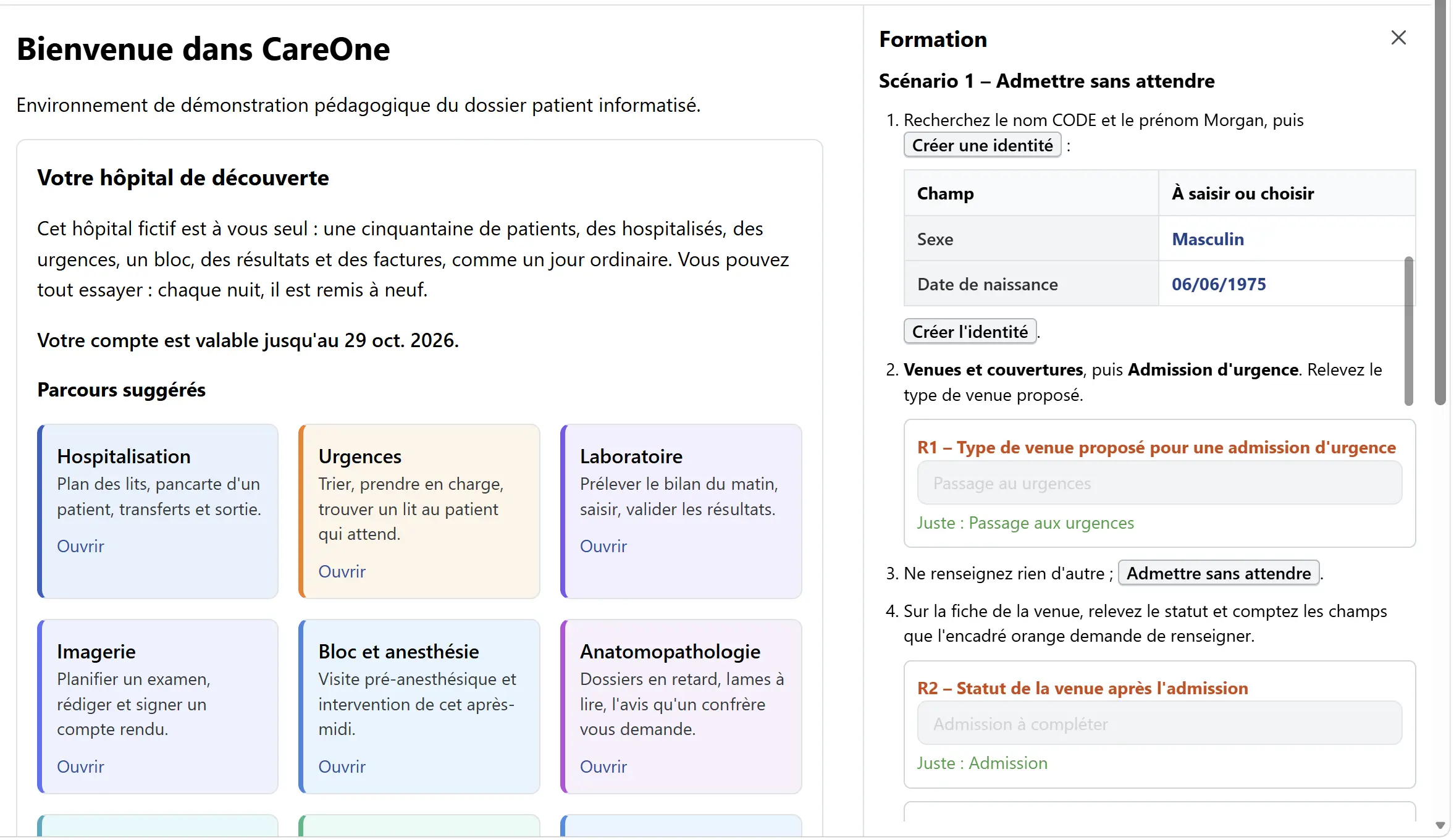Viewport: 1454px width, 840px height.
Task: Click the Masculin value cell
Action: [x=1287, y=239]
